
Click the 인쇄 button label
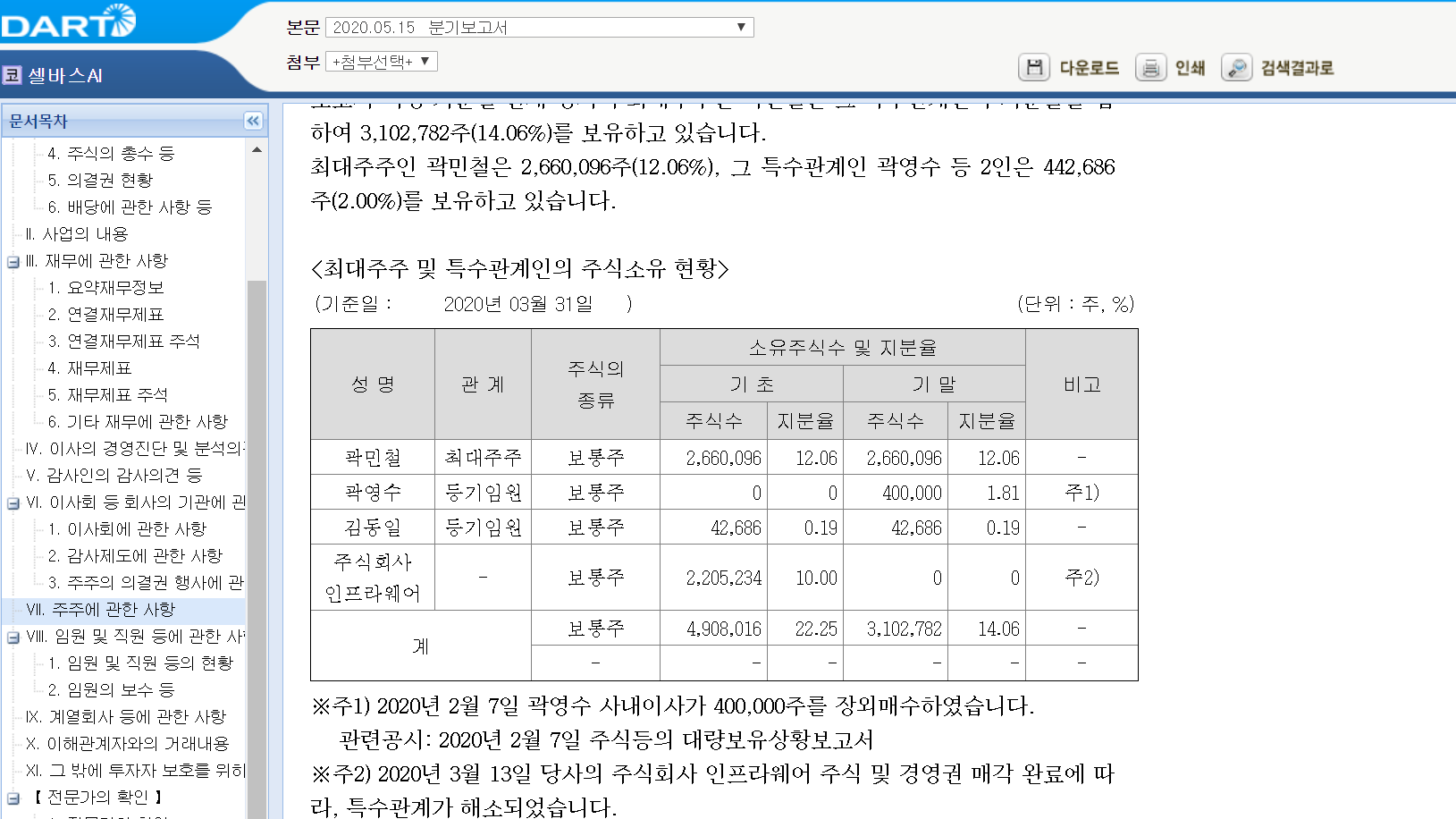(x=1190, y=68)
